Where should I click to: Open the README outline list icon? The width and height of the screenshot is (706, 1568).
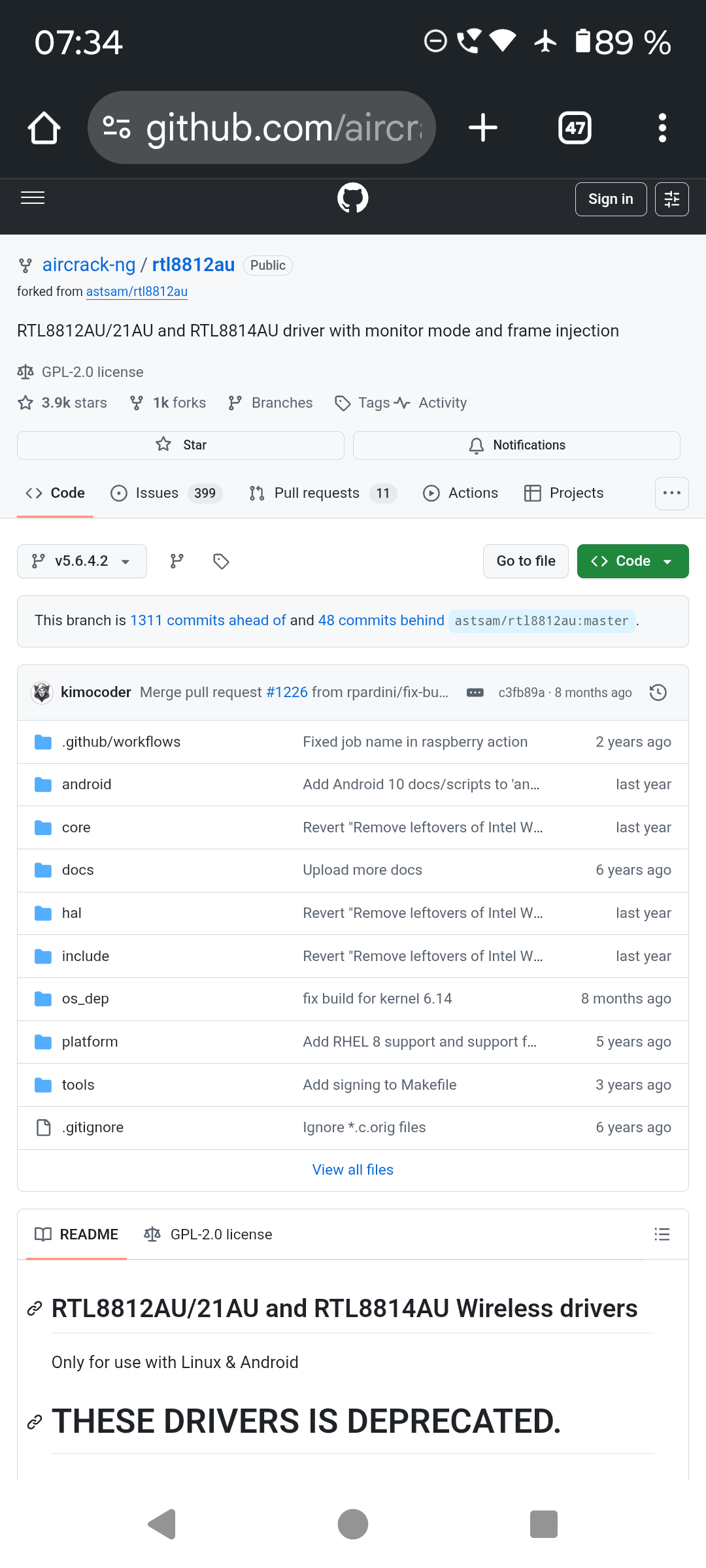coord(662,1234)
